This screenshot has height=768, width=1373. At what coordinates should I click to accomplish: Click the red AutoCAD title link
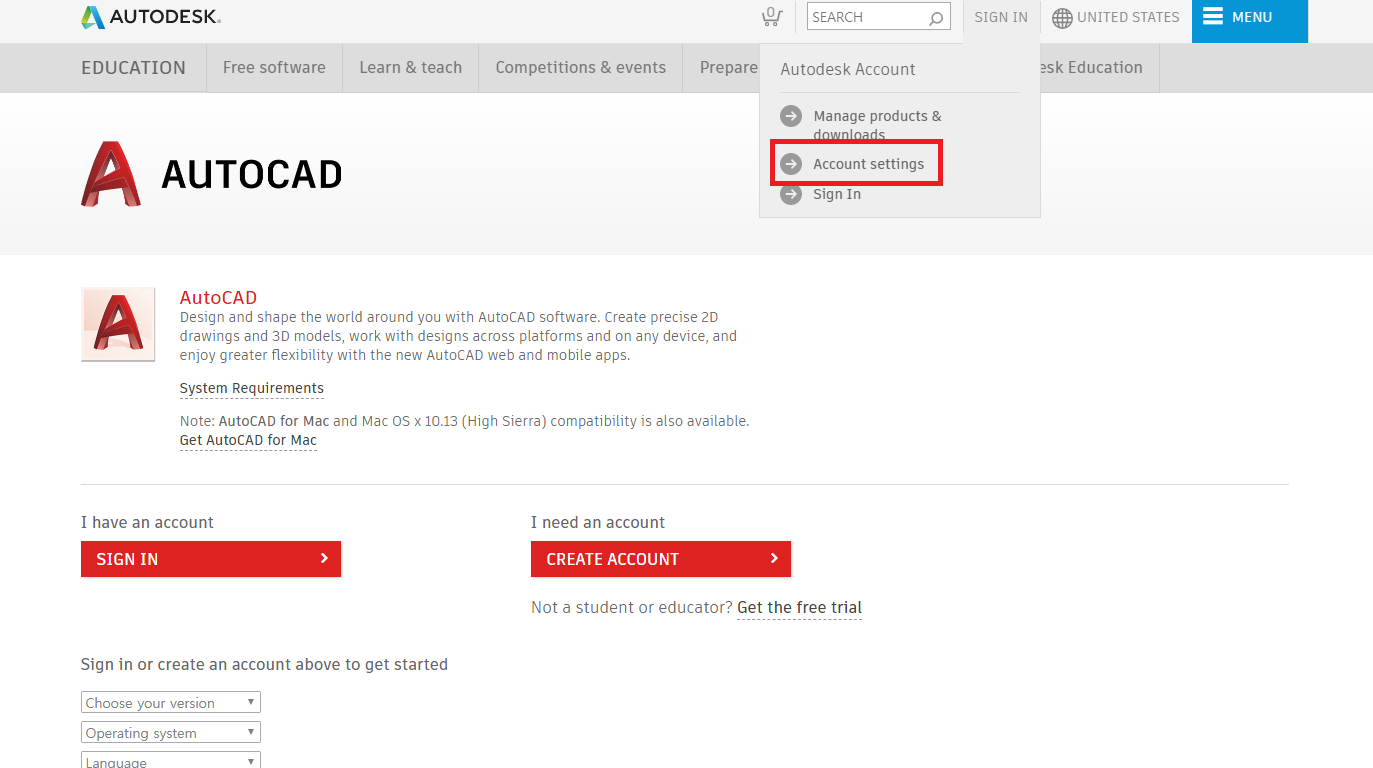(218, 297)
